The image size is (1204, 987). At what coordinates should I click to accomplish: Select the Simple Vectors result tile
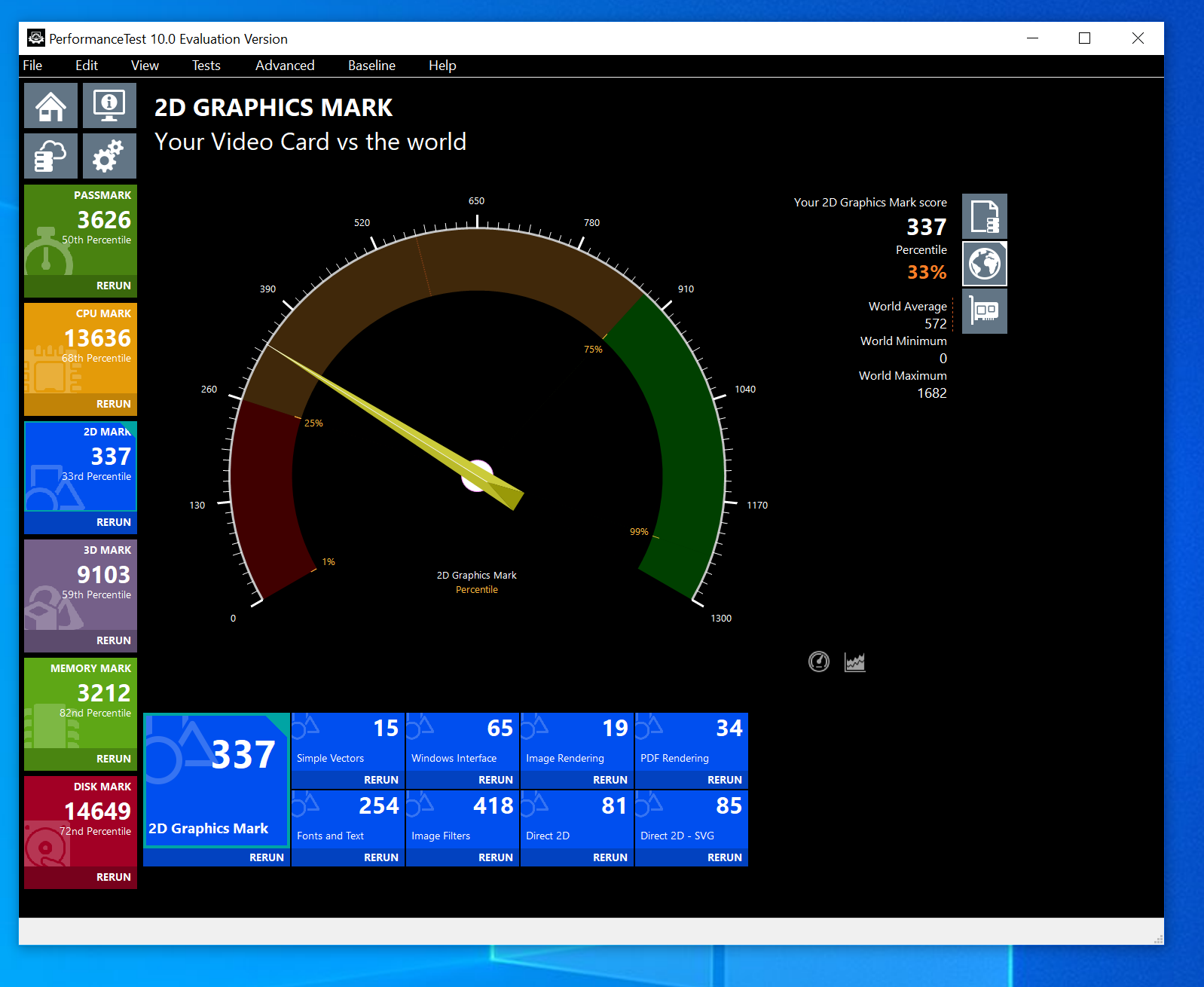pos(348,741)
